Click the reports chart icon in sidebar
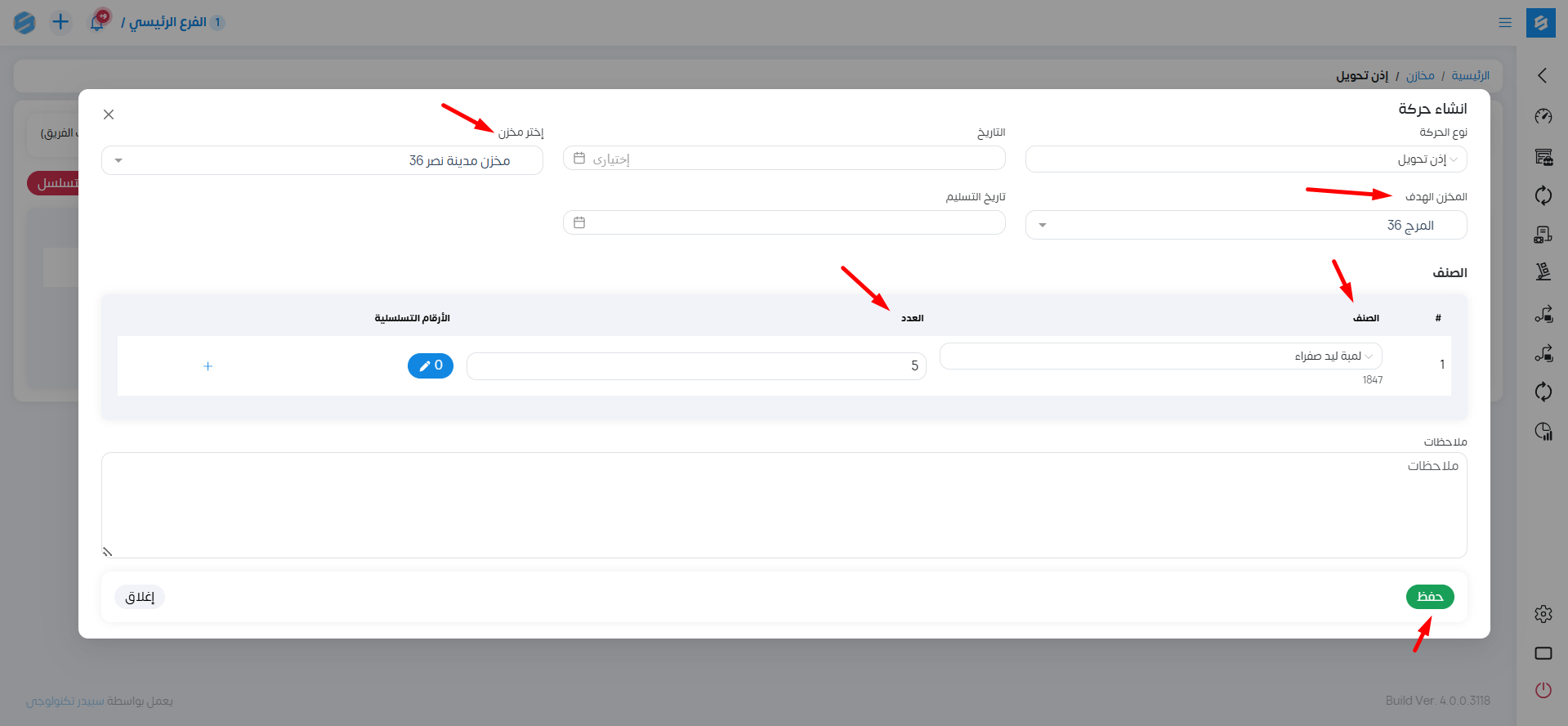Image resolution: width=1568 pixels, height=726 pixels. click(1543, 431)
